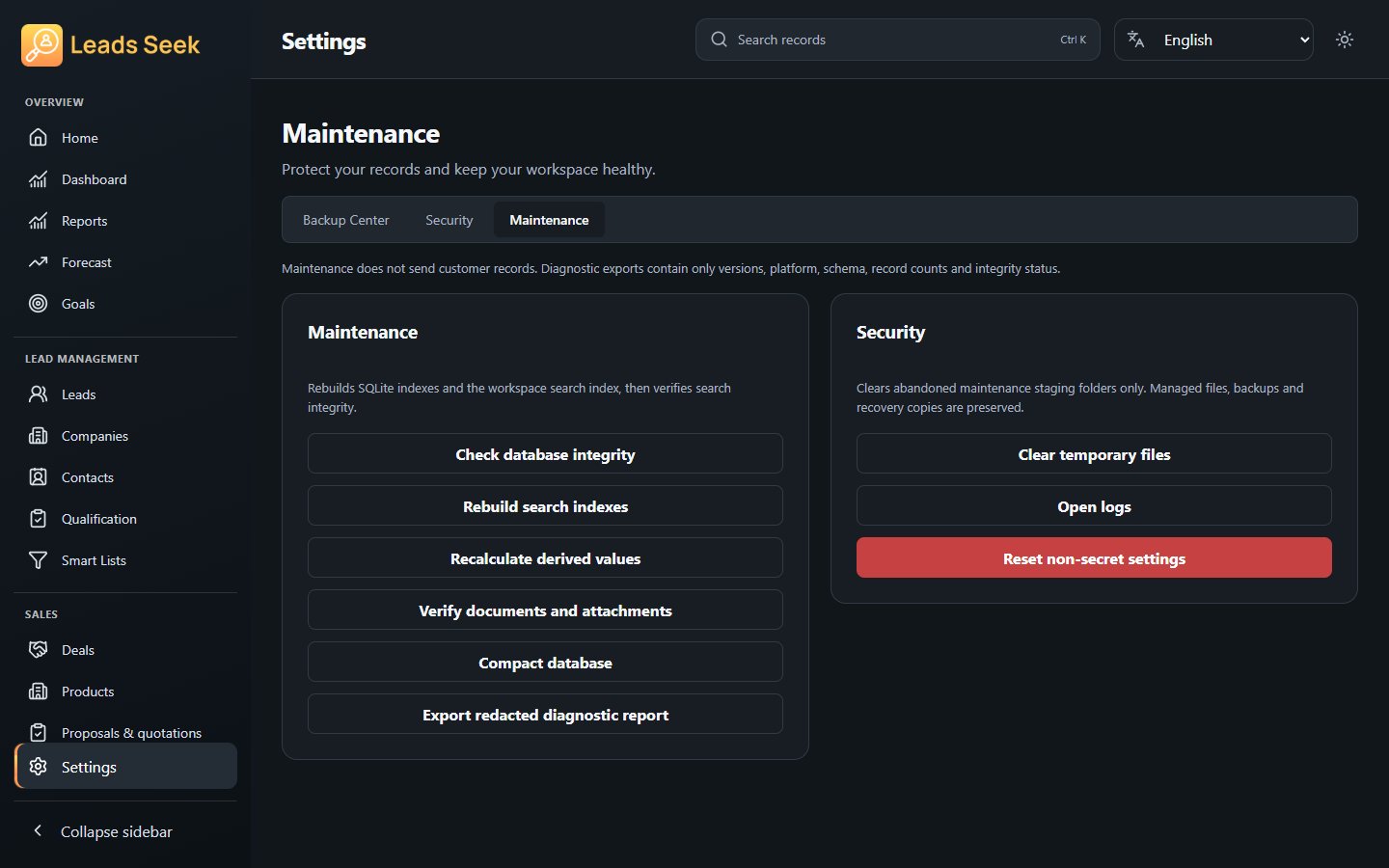Viewport: 1389px width, 868px height.
Task: Select the Maintenance tab
Action: tap(549, 220)
